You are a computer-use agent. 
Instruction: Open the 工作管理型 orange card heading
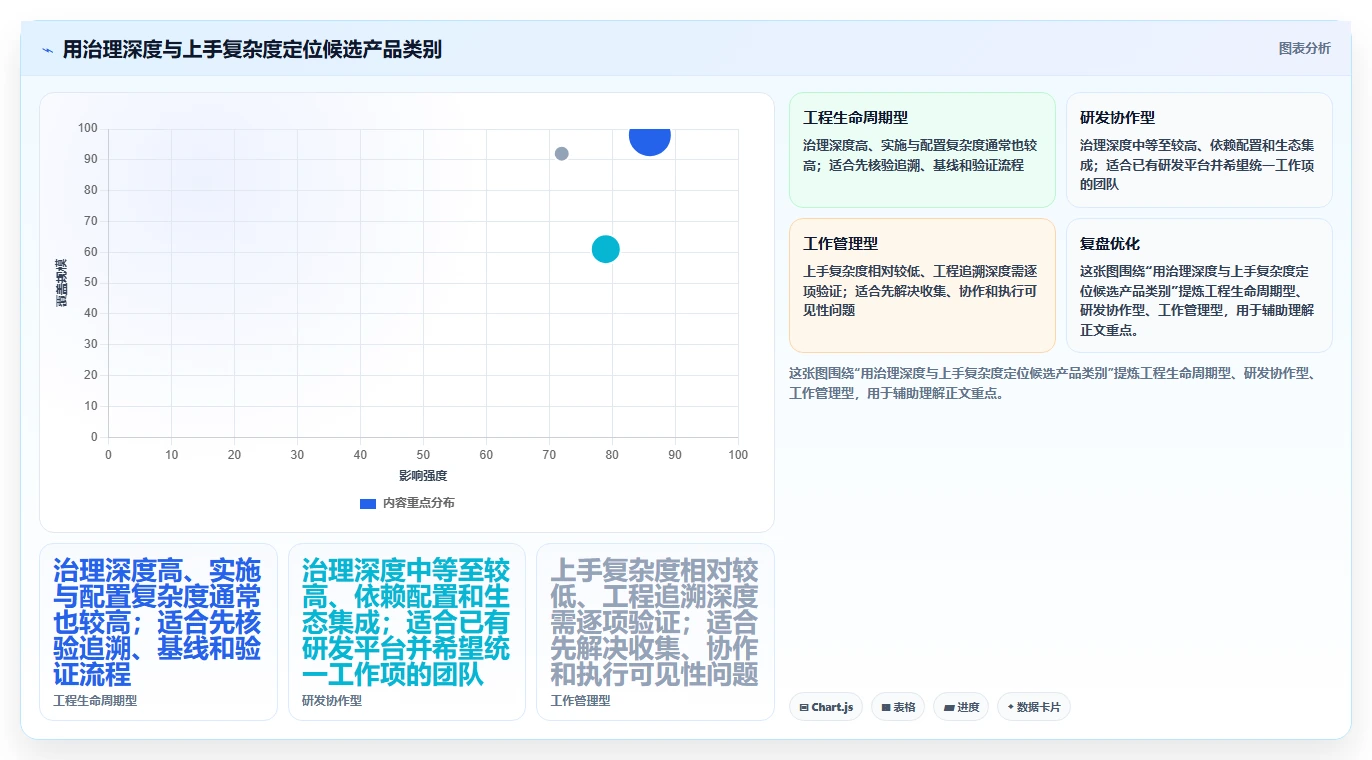point(841,243)
